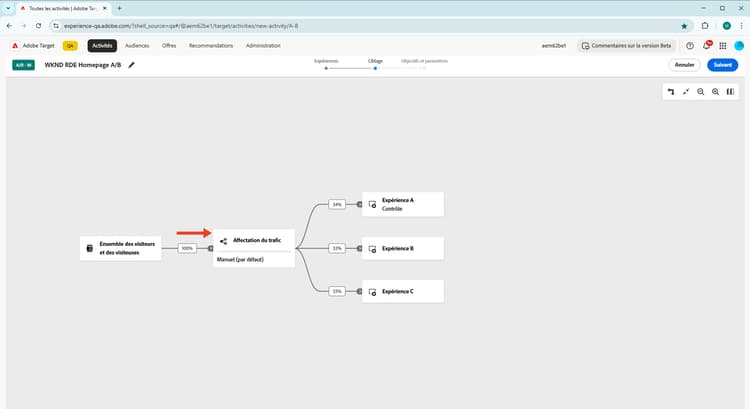This screenshot has height=409, width=750.
Task: Click the auto-layout canvas tool icon
Action: pyautogui.click(x=671, y=92)
